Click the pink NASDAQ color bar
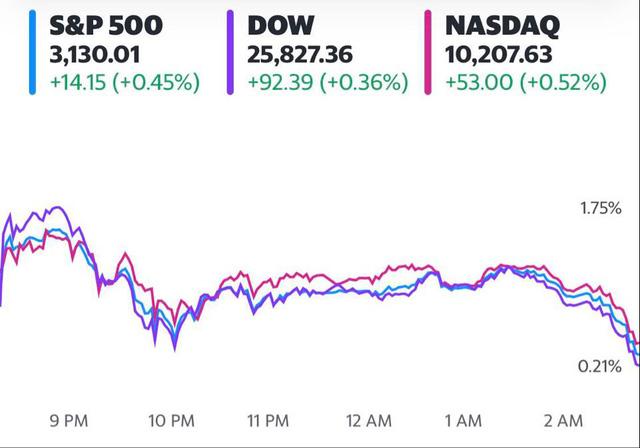The height and width of the screenshot is (448, 640). pos(428,53)
